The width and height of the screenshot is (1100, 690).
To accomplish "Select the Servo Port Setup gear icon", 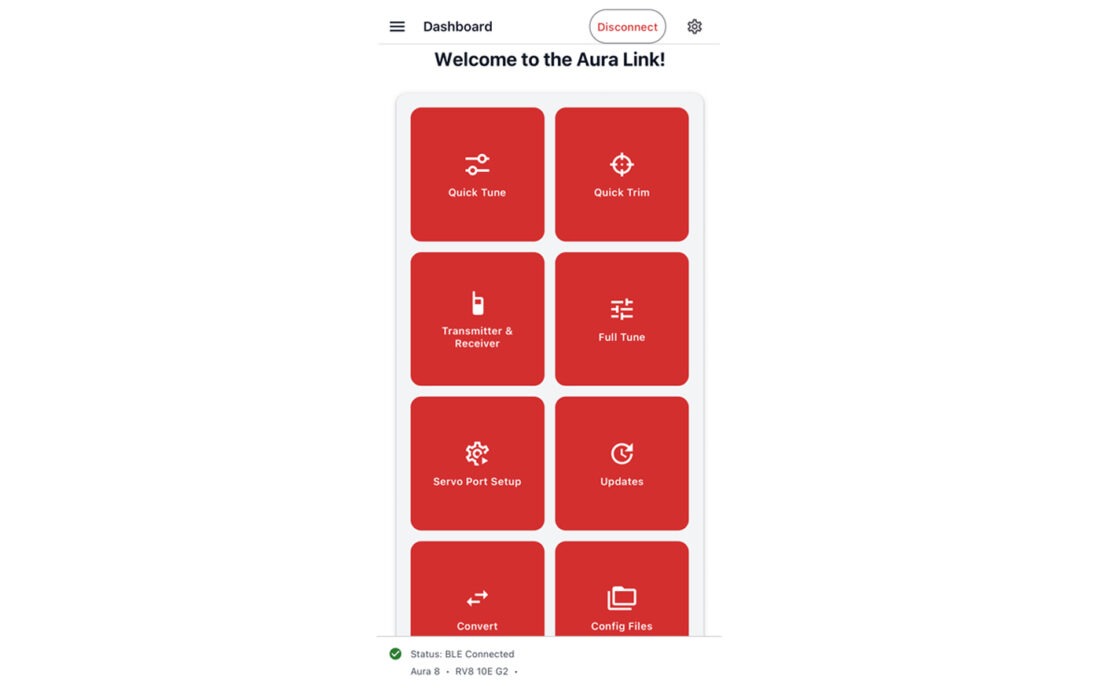I will [477, 454].
